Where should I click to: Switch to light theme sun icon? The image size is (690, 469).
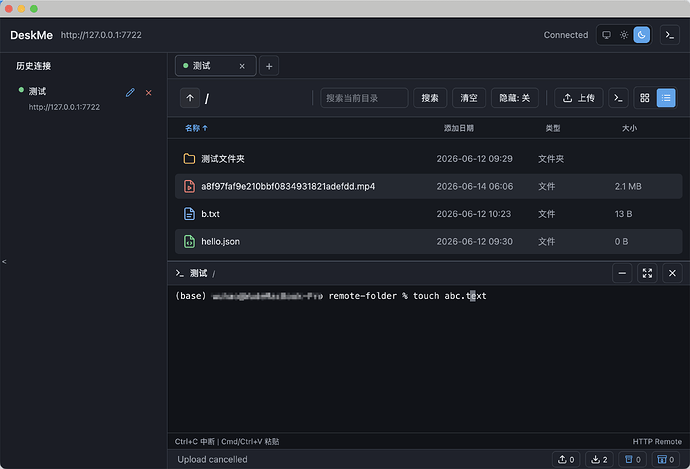click(624, 35)
